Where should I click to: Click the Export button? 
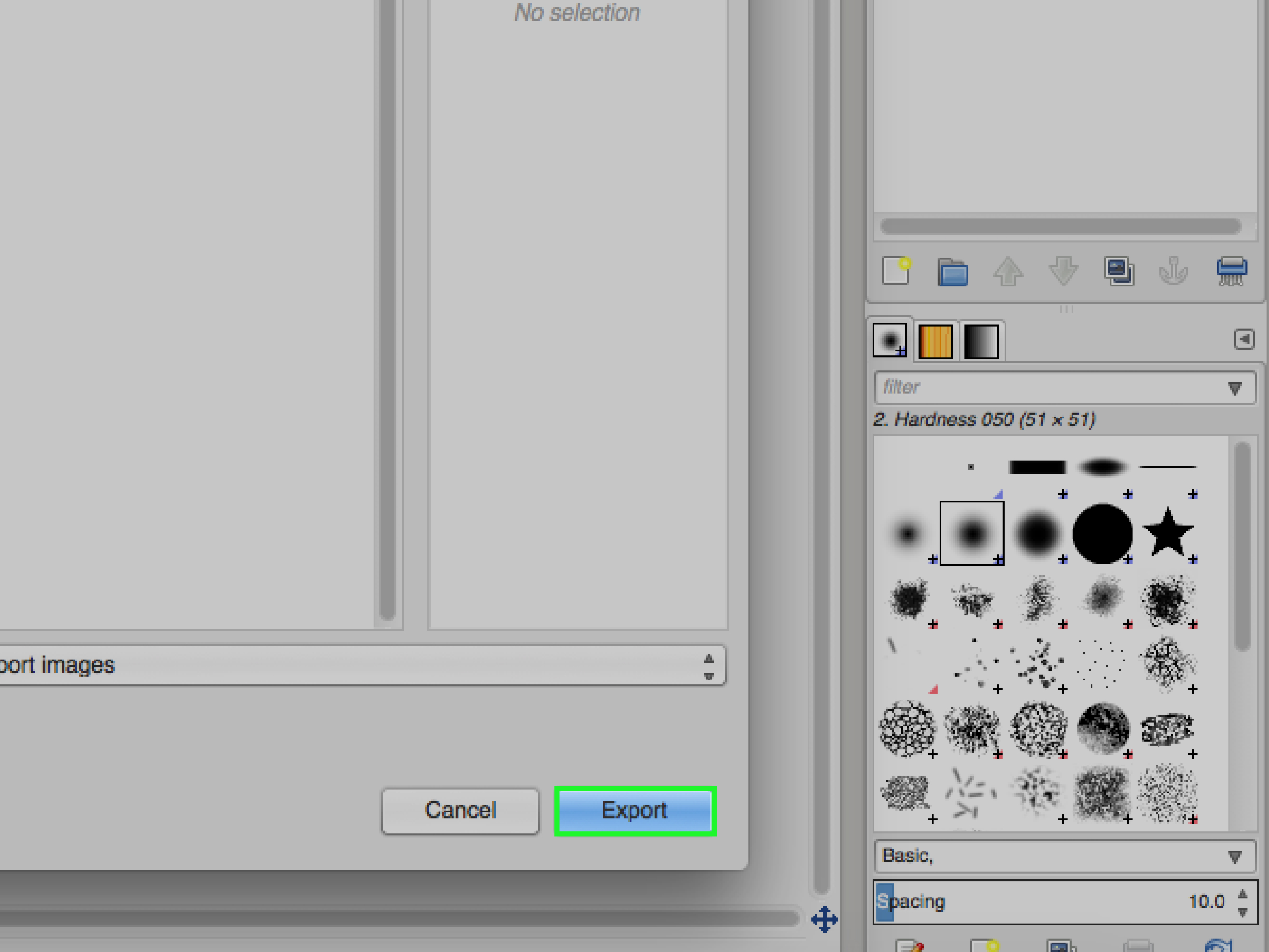tap(634, 811)
